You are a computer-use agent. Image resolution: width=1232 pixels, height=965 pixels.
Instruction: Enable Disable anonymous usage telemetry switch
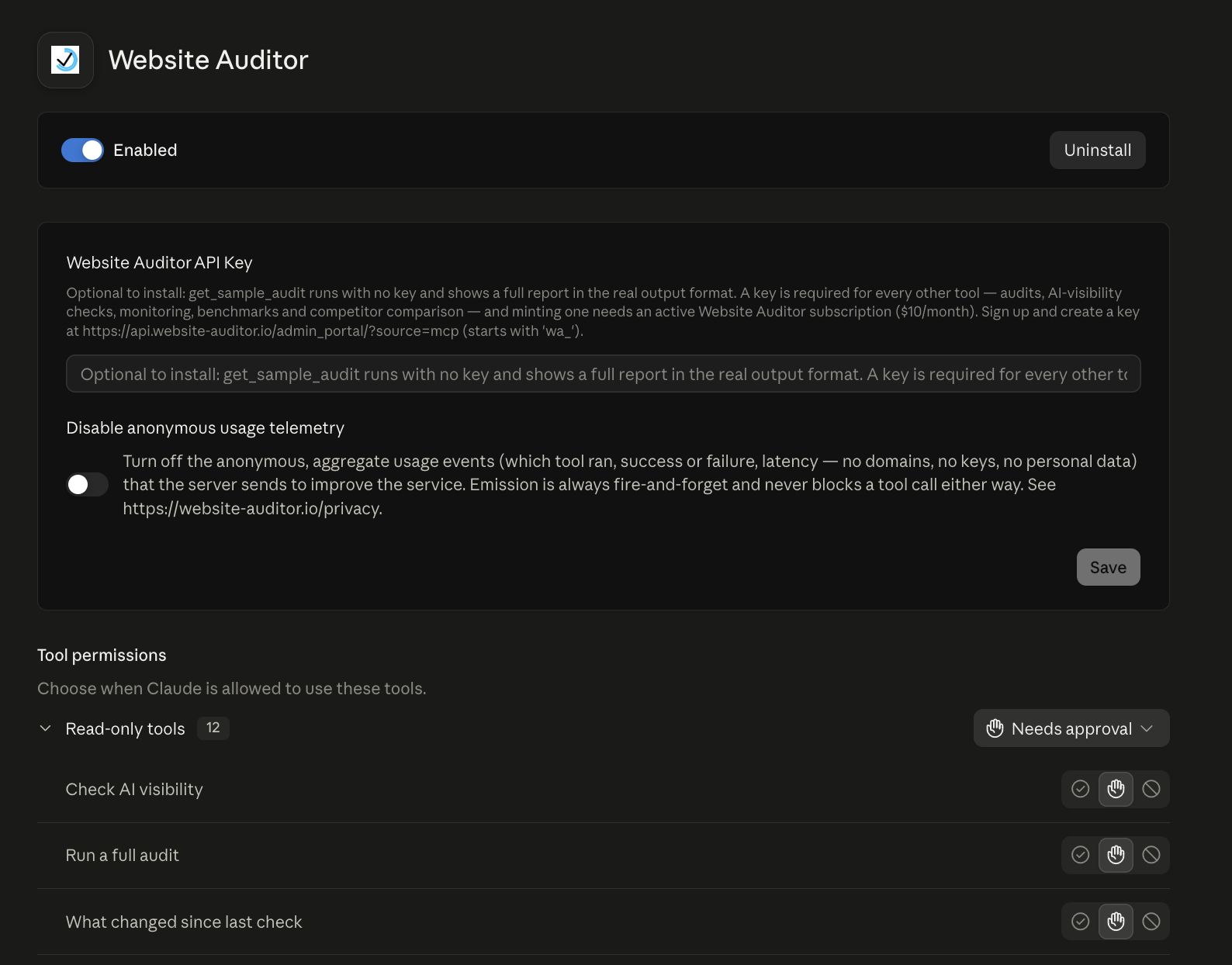point(87,485)
